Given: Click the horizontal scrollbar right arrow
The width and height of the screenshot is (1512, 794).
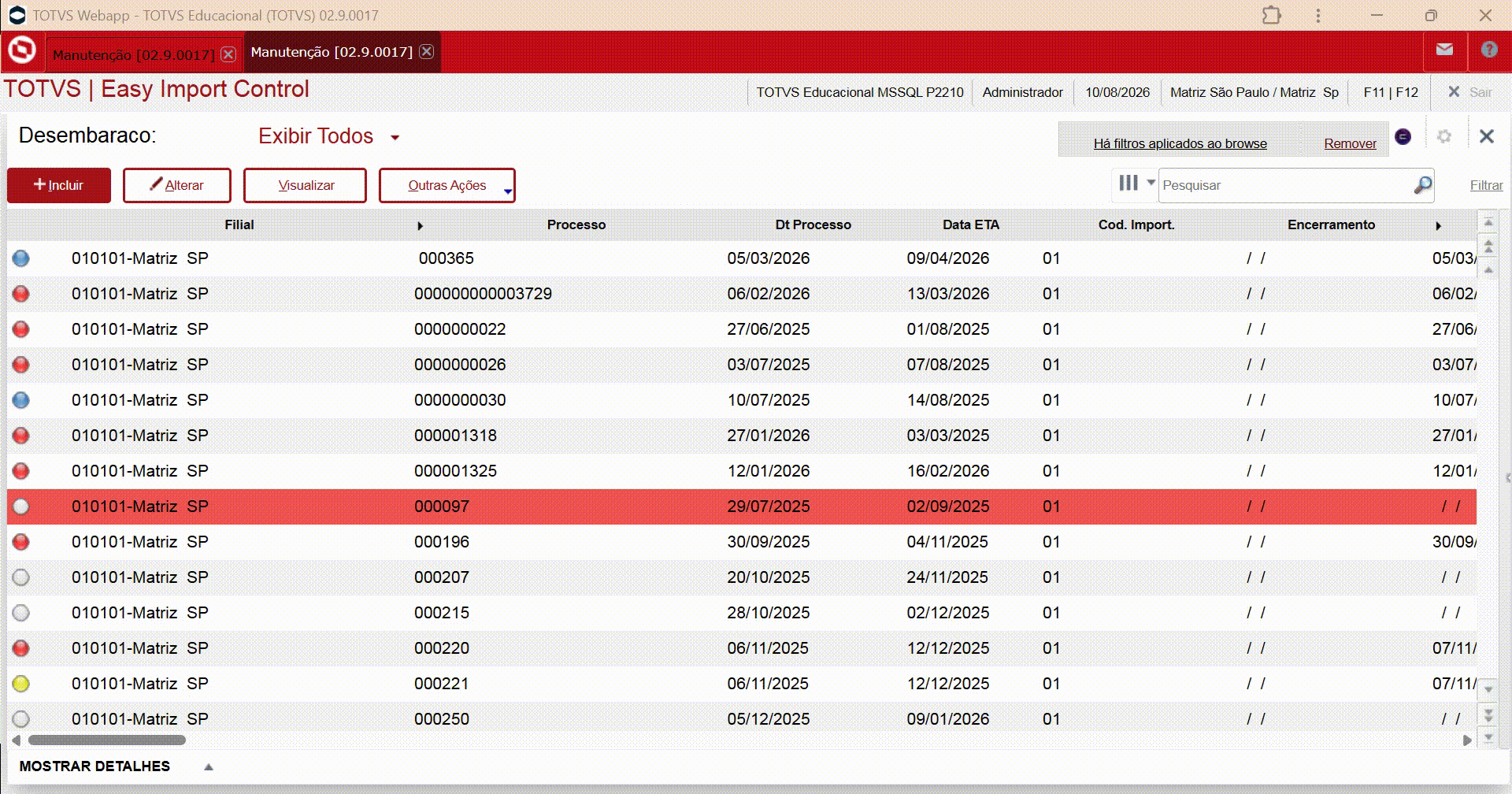Looking at the screenshot, I should [x=1467, y=740].
